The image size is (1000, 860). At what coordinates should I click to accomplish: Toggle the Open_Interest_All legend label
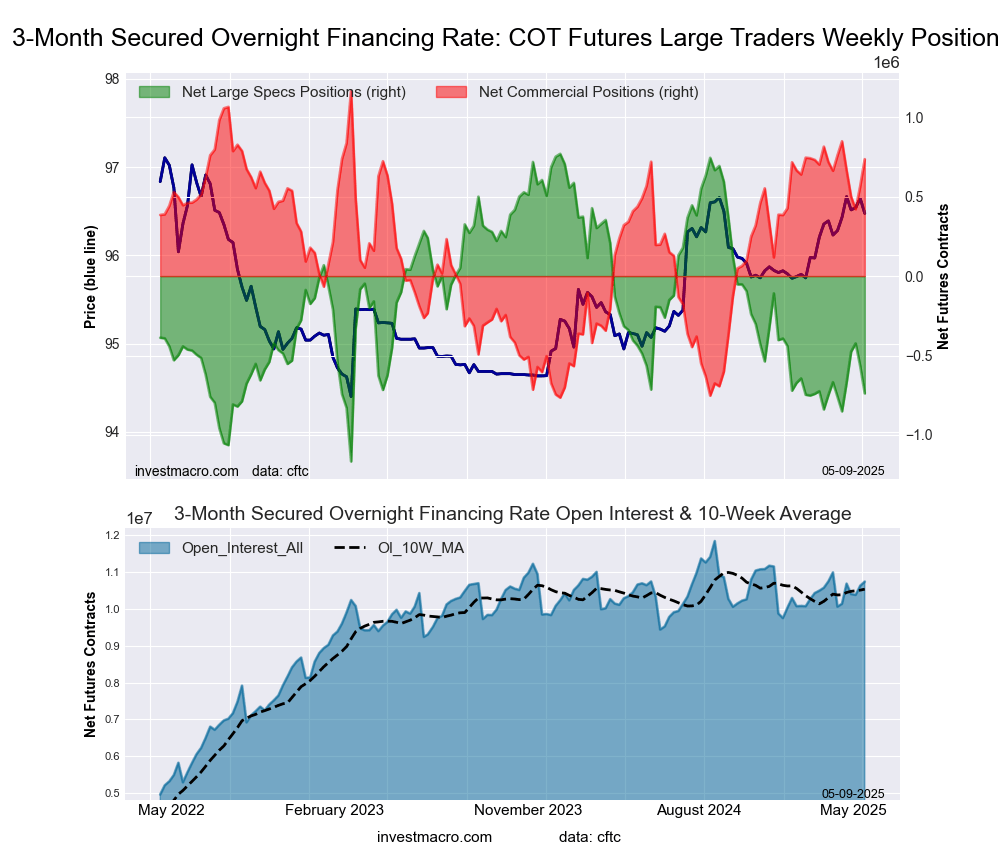(241, 547)
